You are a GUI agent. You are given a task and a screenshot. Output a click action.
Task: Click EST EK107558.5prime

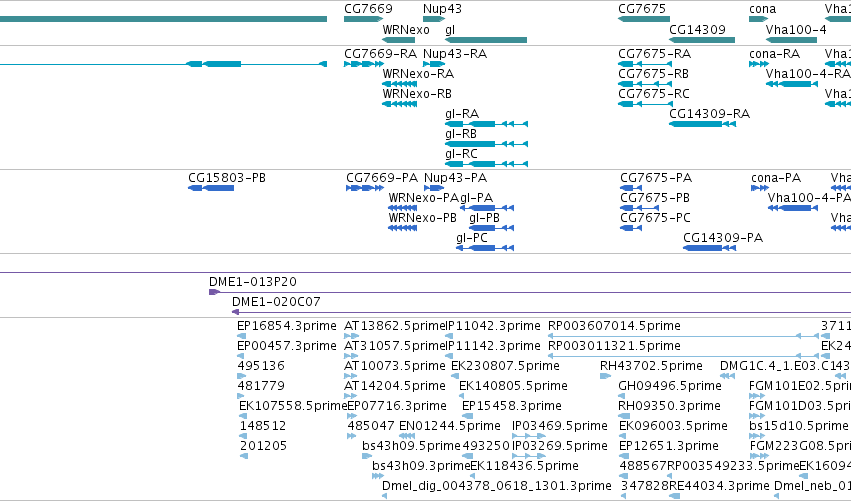(243, 416)
